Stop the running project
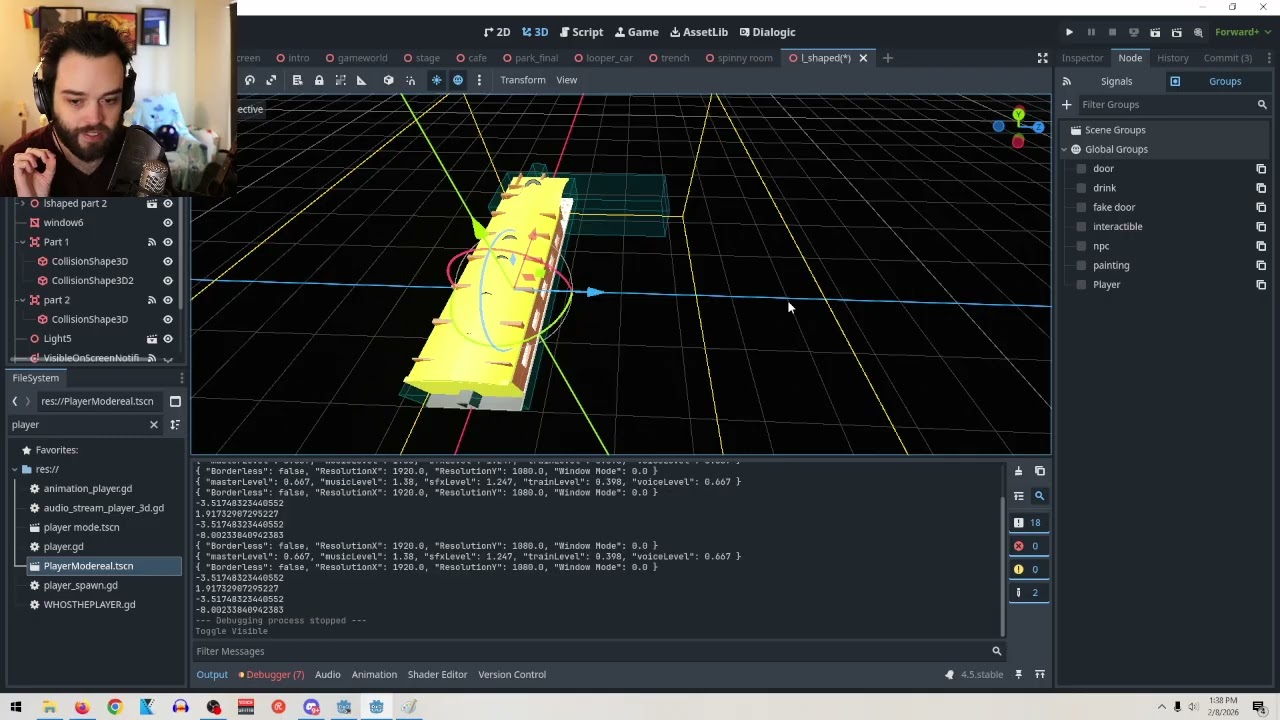 point(1112,32)
